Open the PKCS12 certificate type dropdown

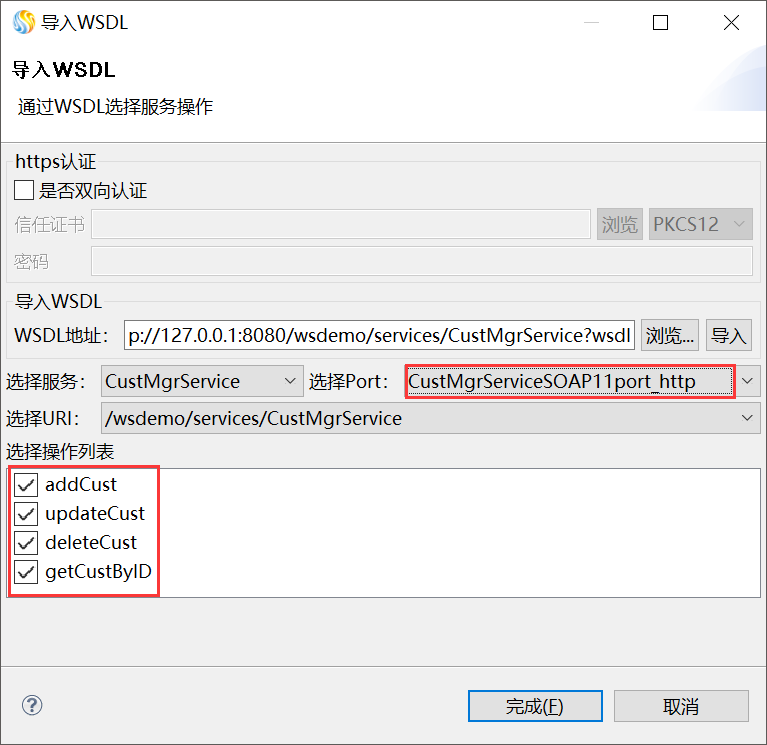point(700,224)
